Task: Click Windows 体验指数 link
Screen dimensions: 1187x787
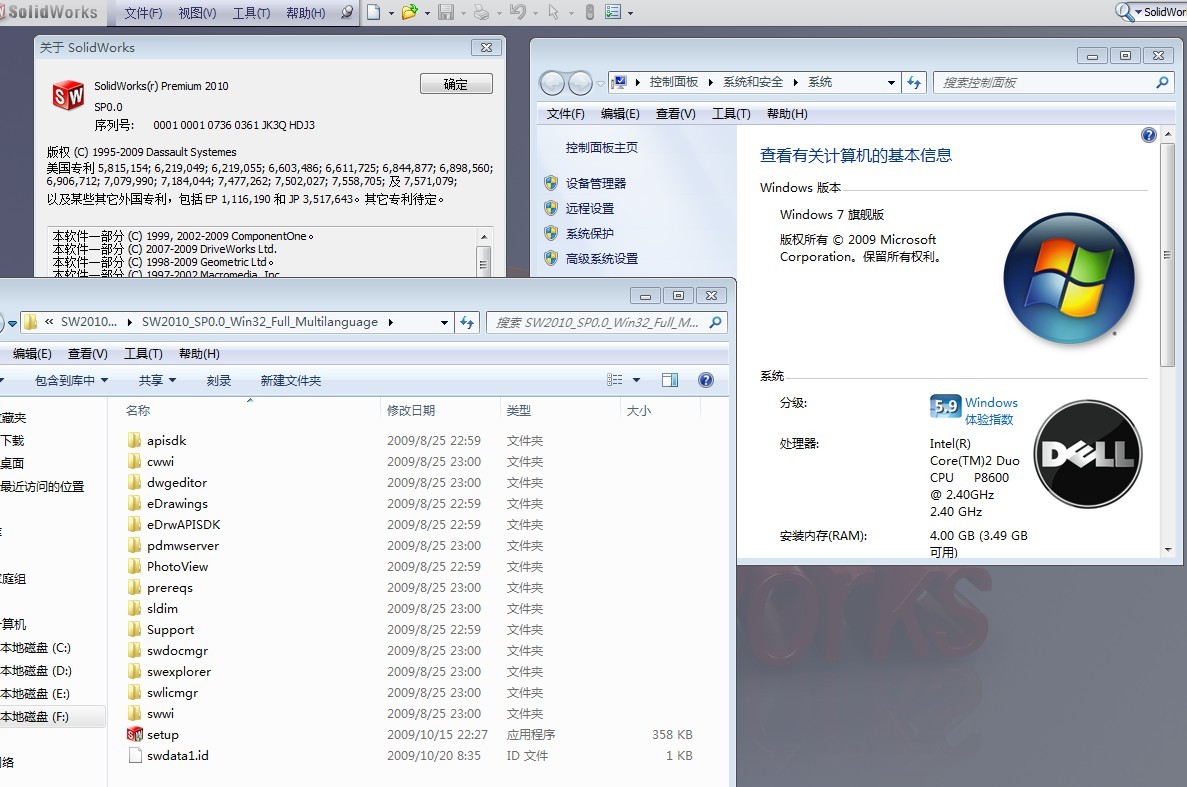Action: 991,411
